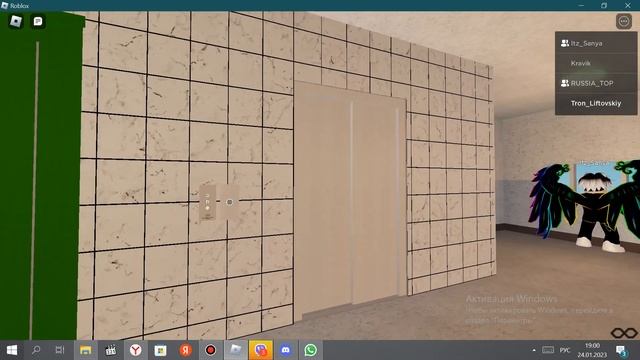Close the Roblox window
The height and width of the screenshot is (360, 640).
tap(628, 5)
